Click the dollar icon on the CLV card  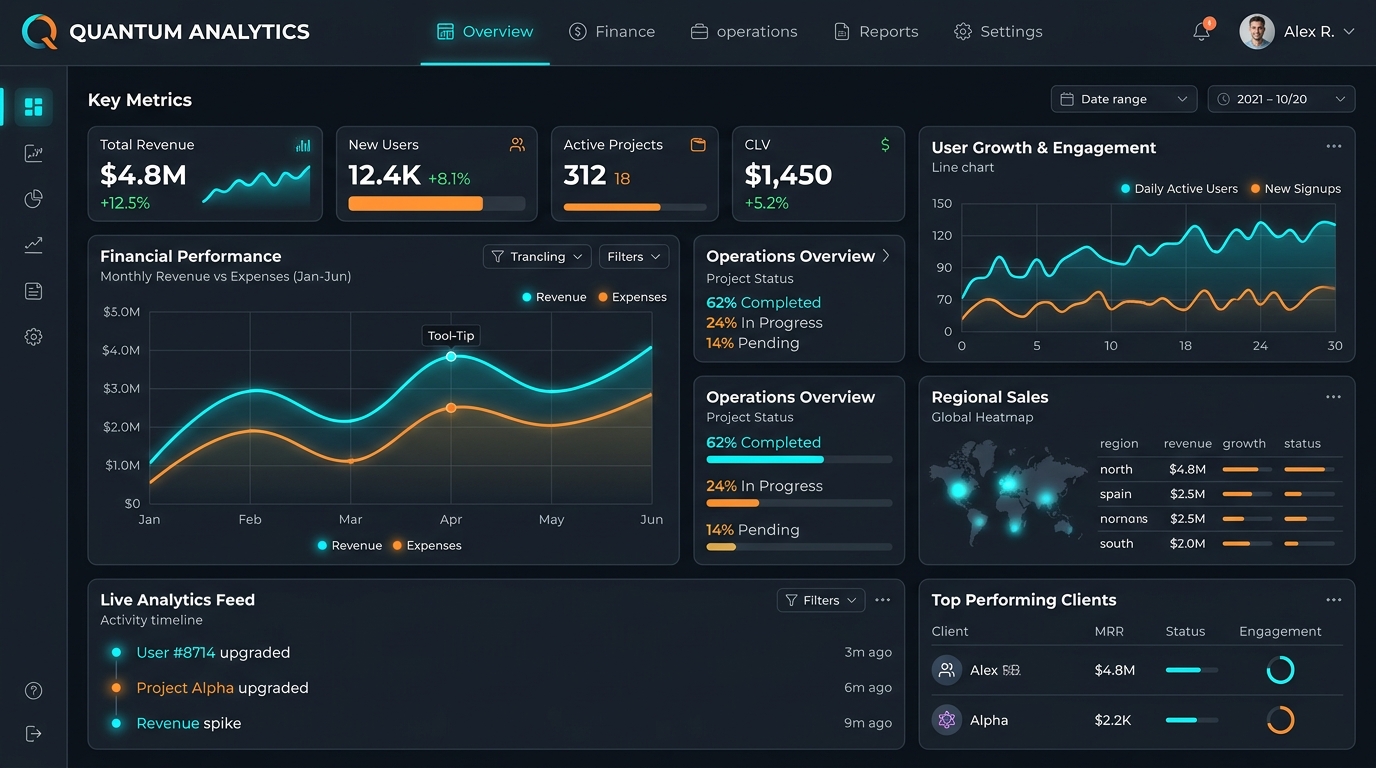885,145
